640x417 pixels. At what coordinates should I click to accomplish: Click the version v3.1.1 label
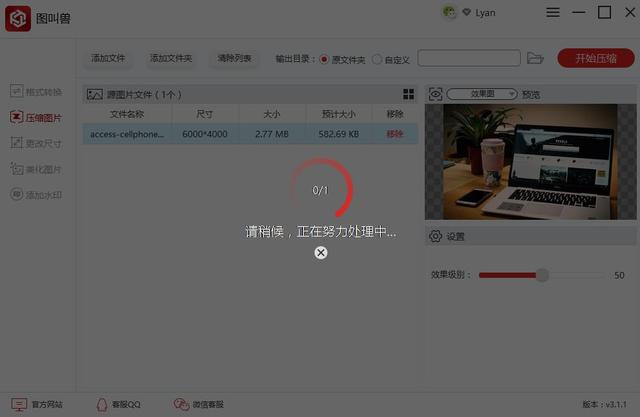604,404
